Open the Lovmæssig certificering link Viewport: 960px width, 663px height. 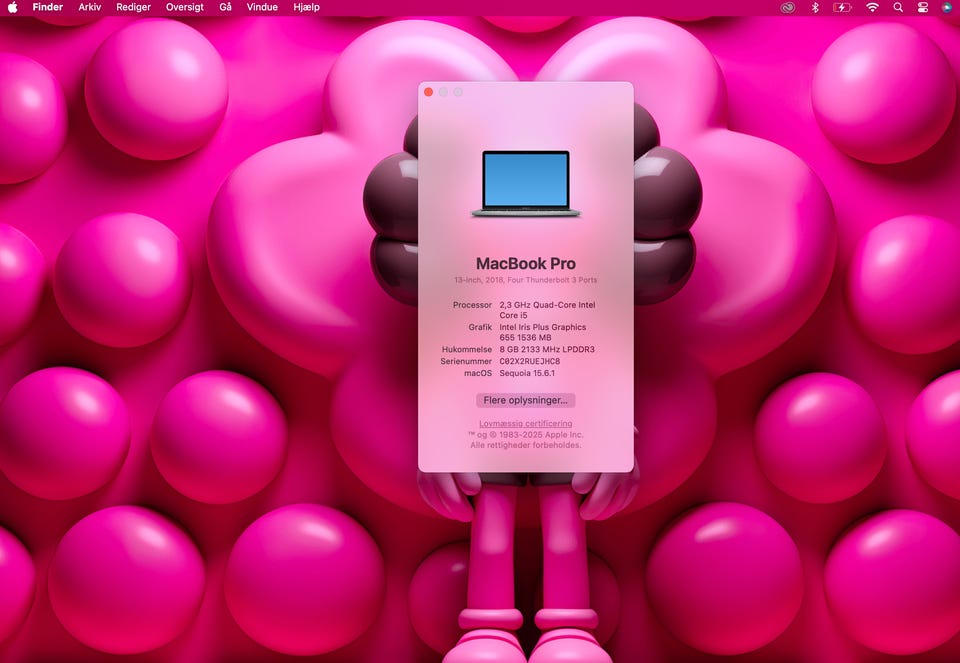[525, 424]
